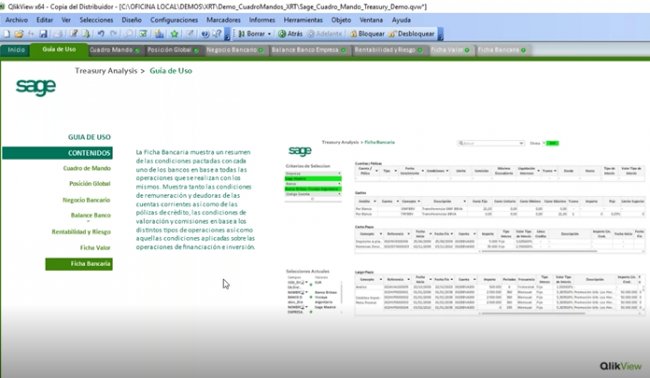This screenshot has width=650, height=378.
Task: Select Cuadro de Mando in the contents list
Action: coord(87,168)
